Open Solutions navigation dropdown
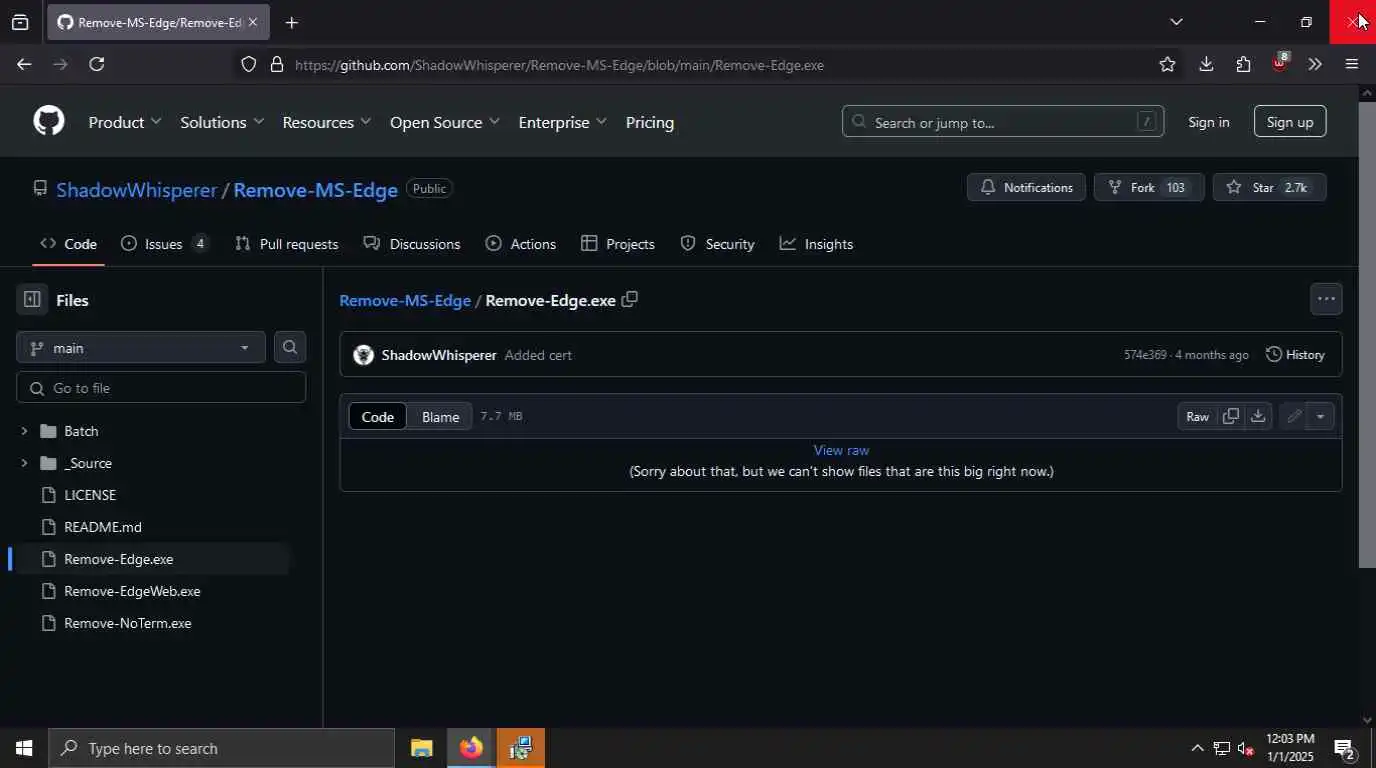Image resolution: width=1376 pixels, height=768 pixels. click(222, 122)
